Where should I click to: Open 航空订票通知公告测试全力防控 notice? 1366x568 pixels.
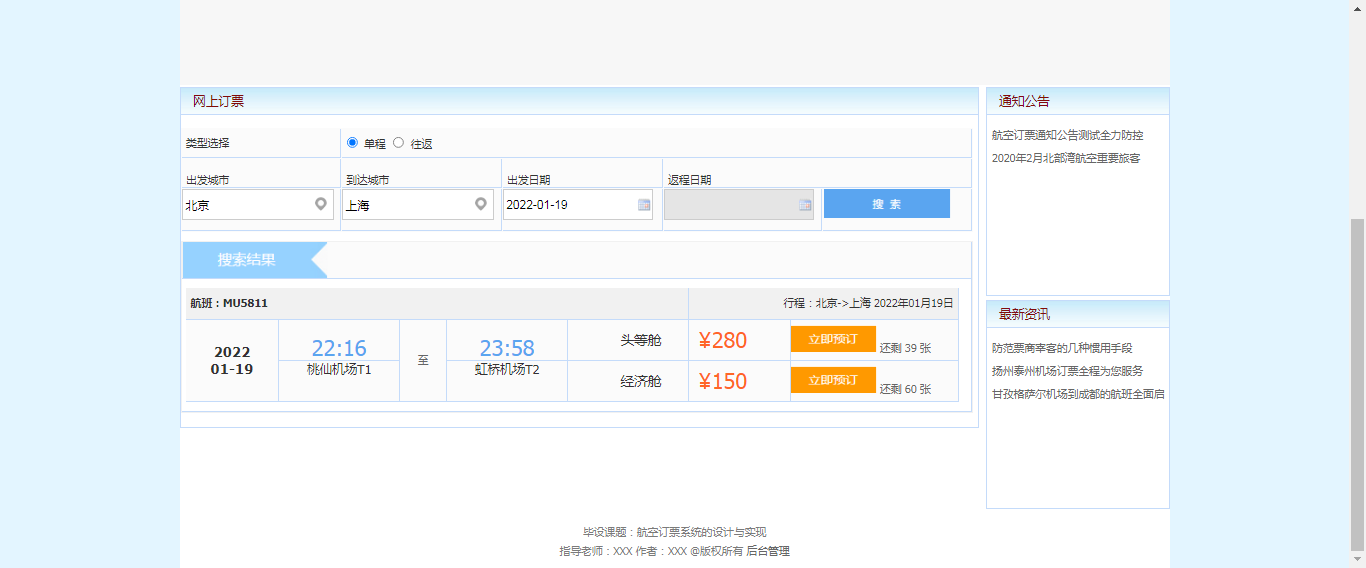coord(1067,135)
